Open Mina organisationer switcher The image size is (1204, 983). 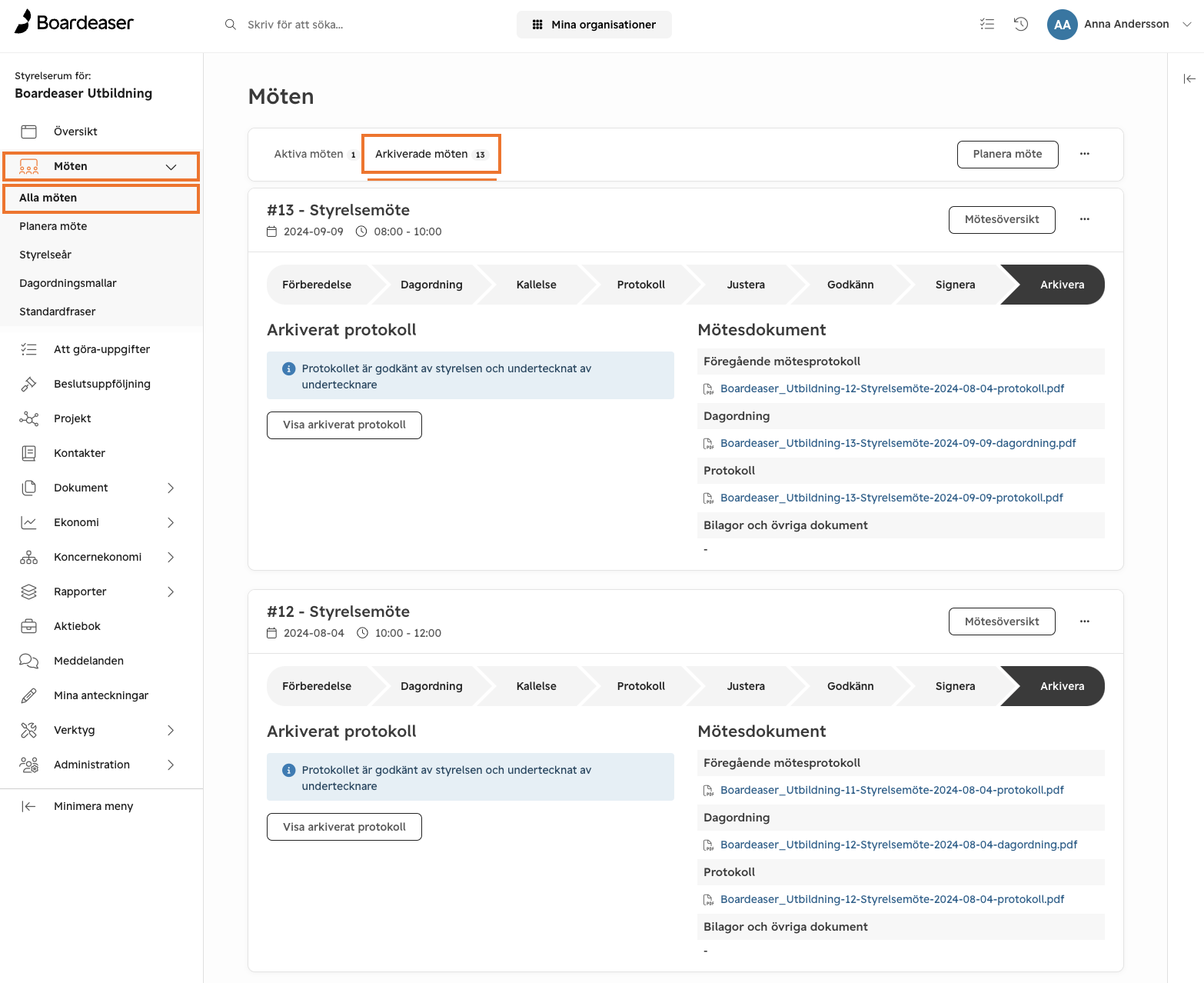(x=594, y=25)
